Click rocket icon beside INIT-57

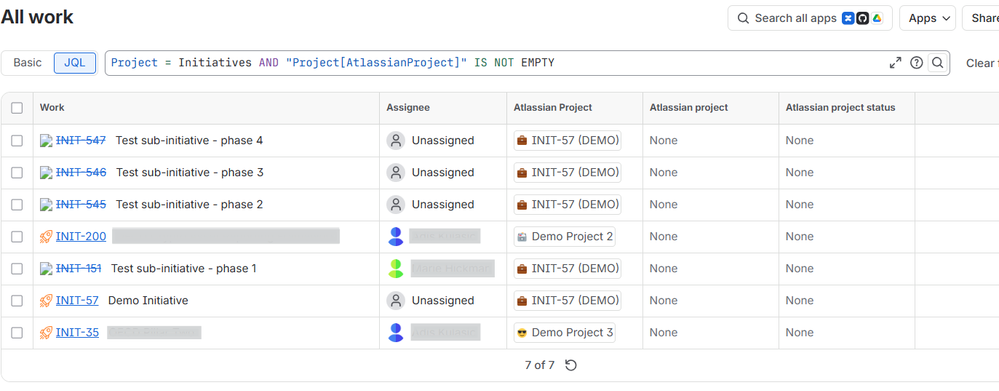(x=46, y=301)
